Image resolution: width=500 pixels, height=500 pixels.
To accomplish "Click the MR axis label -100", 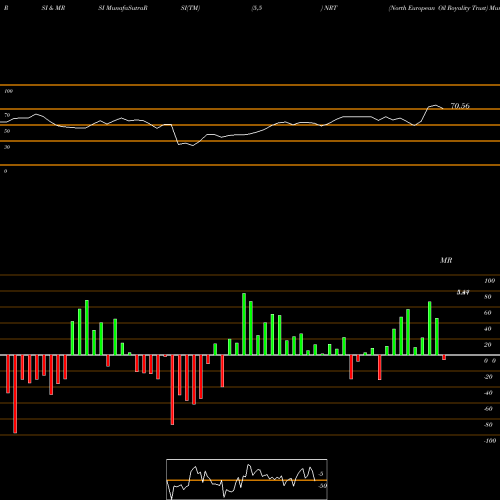I will tap(489, 441).
